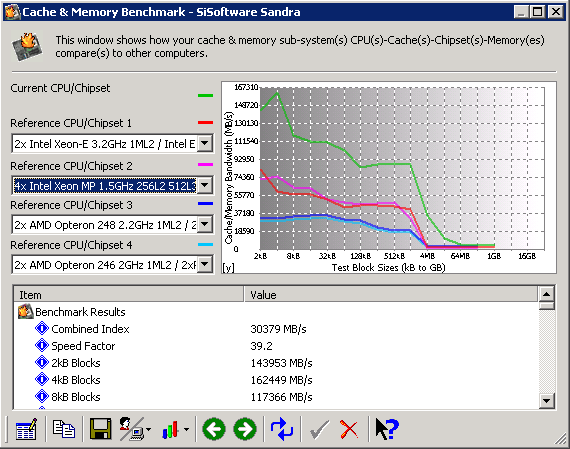Click the magenta Reference CPU/Chipset 2 swatch
Screen dimensions: 570x449
point(205,165)
